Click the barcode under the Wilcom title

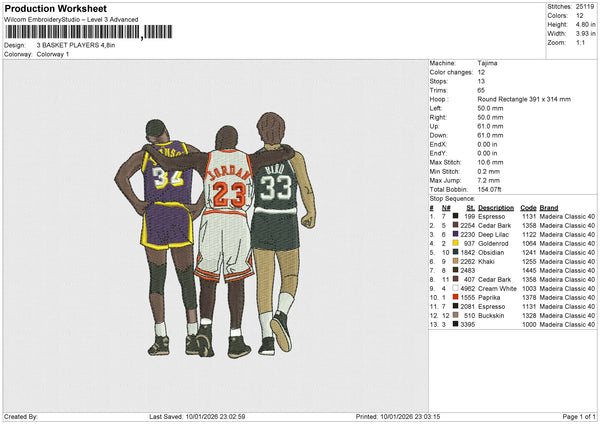coord(89,32)
